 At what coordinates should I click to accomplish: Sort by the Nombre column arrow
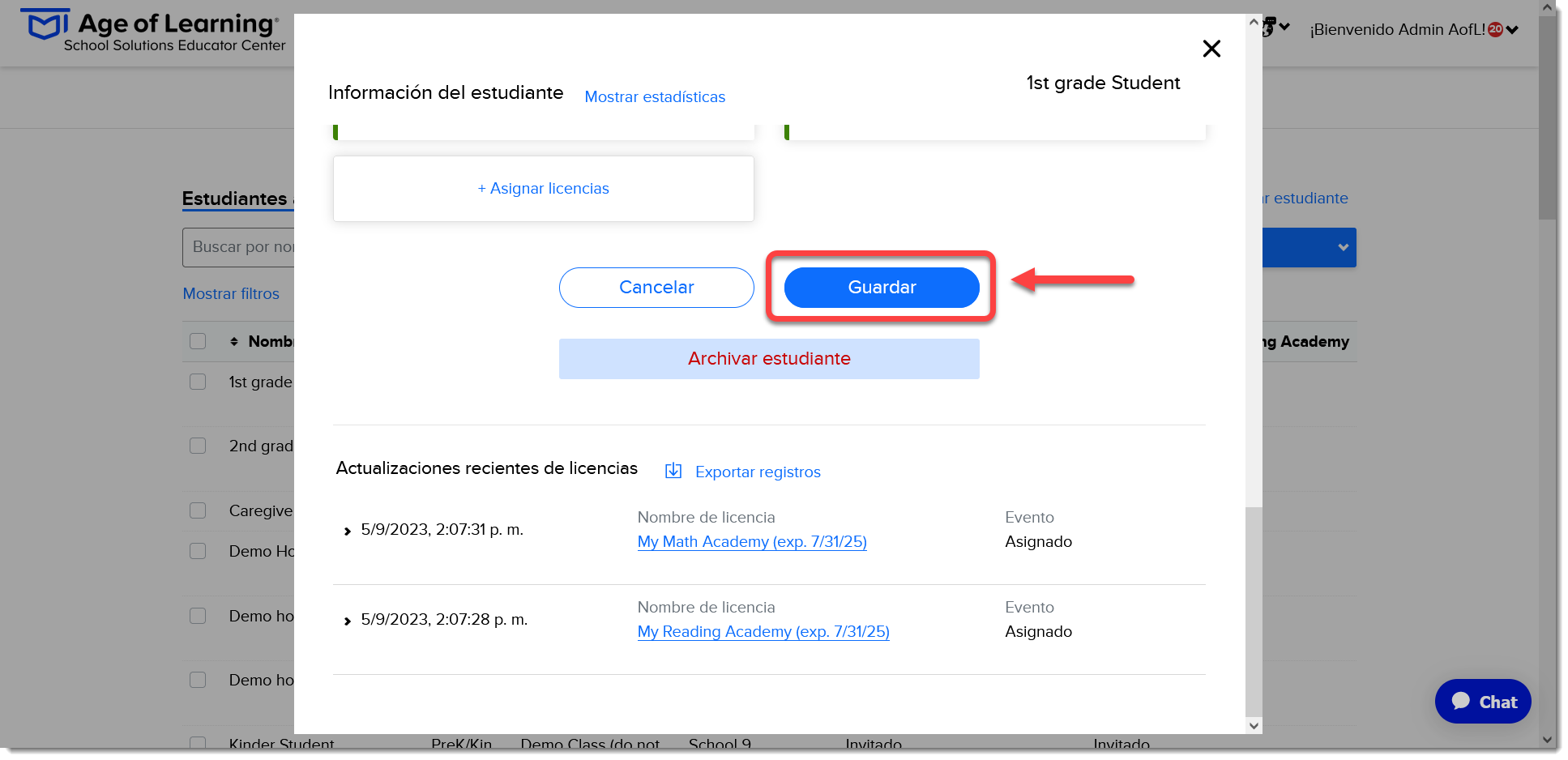(234, 342)
